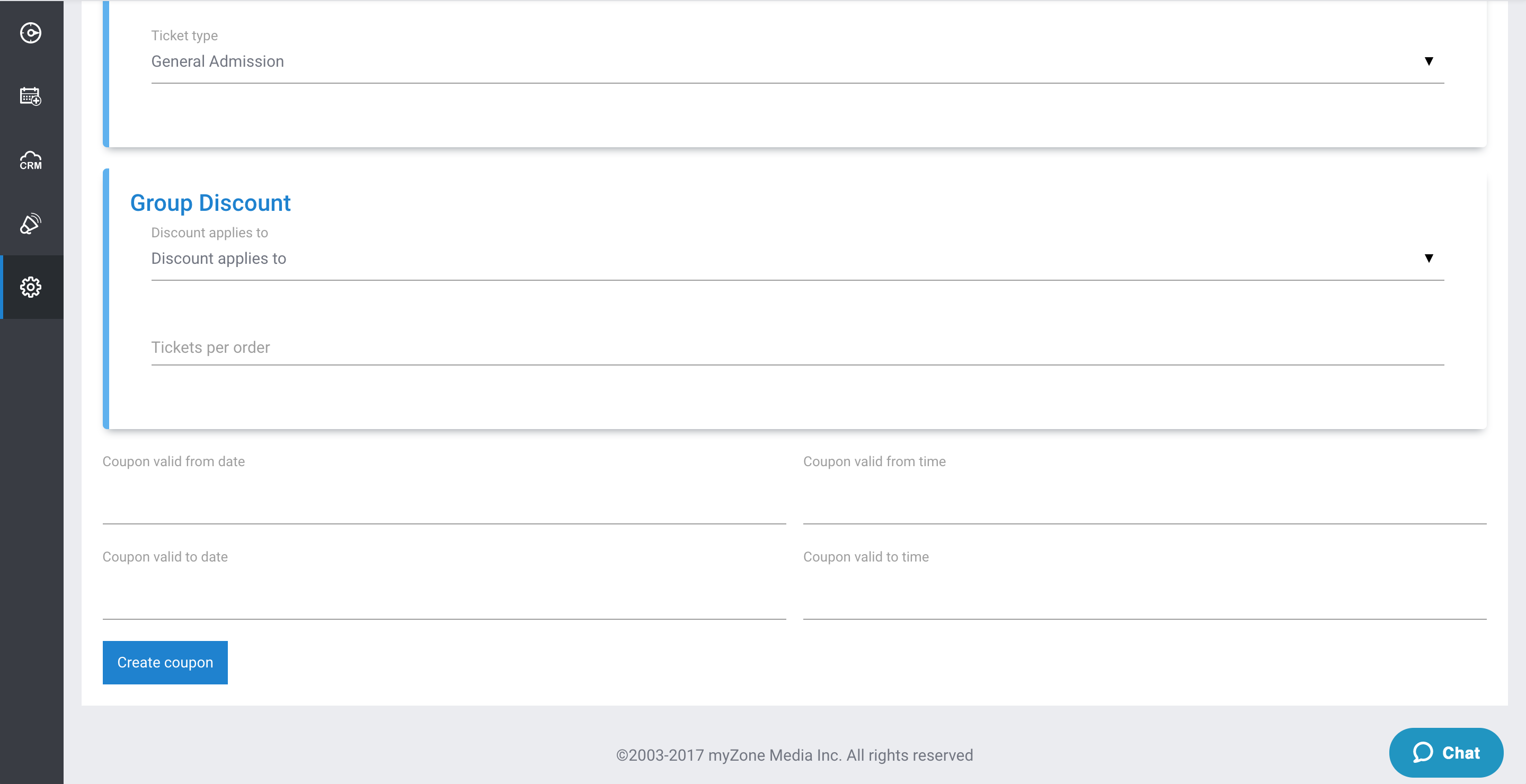Expand the Ticket type dropdown arrow

pos(1429,61)
